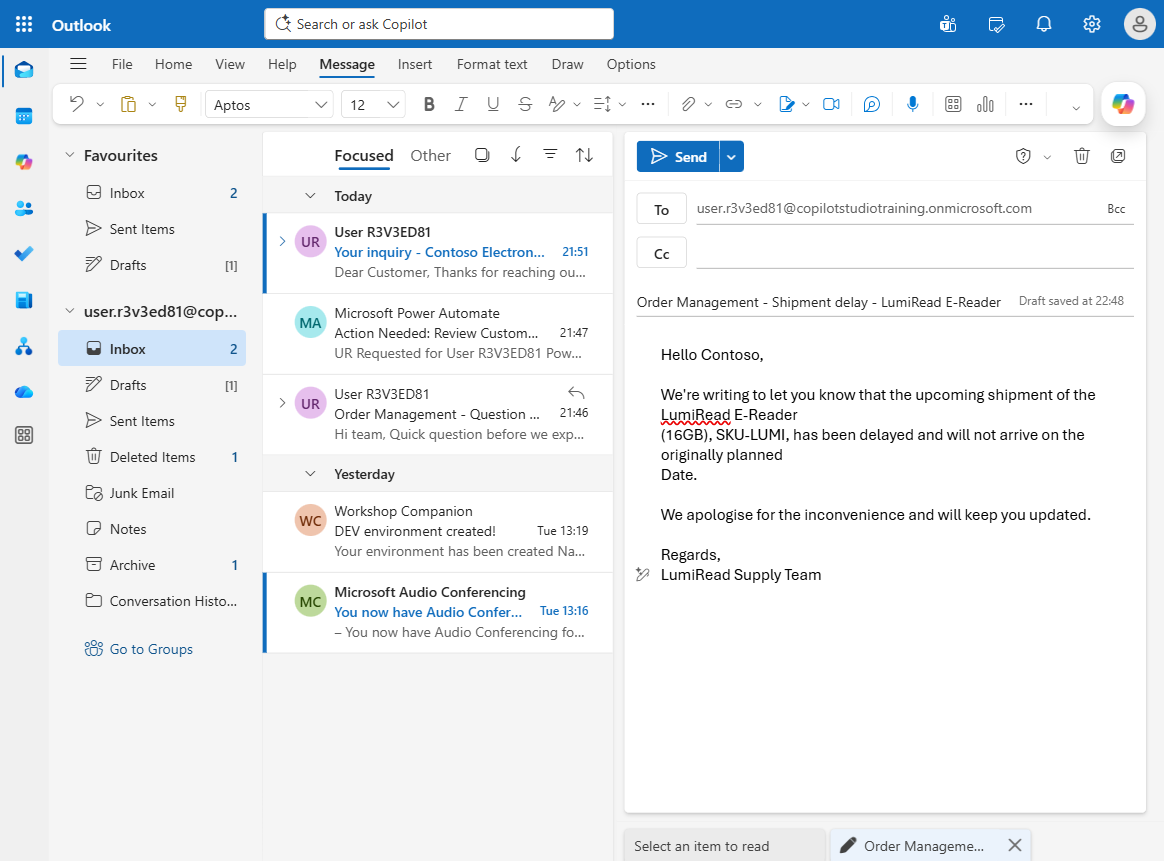Collapse the Today message group

click(x=310, y=196)
